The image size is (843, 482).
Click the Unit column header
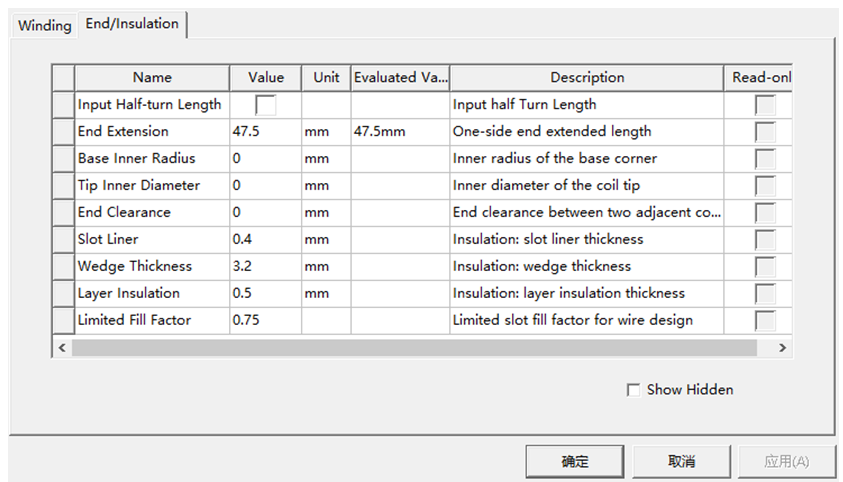[x=326, y=78]
